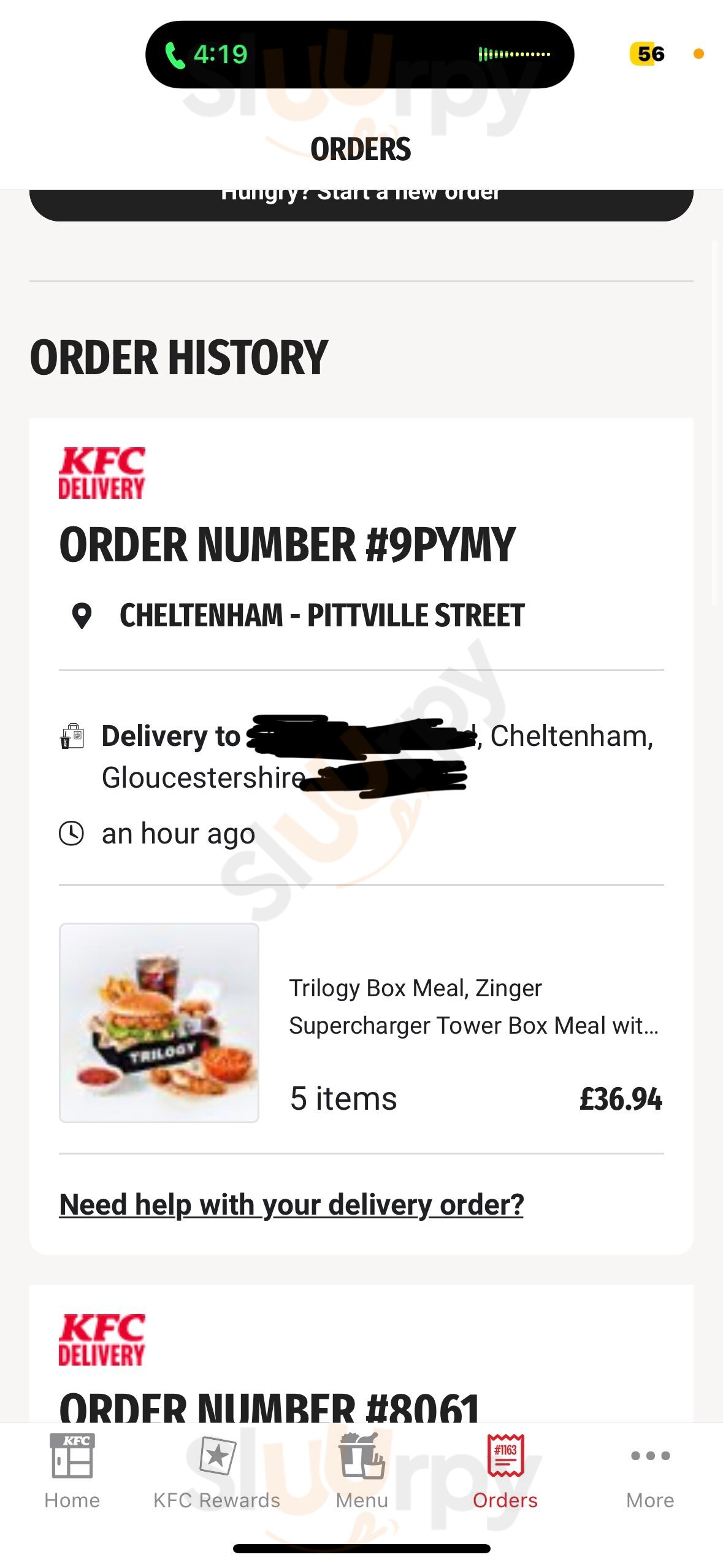Open the KFC Rewards star icon

[x=217, y=1455]
